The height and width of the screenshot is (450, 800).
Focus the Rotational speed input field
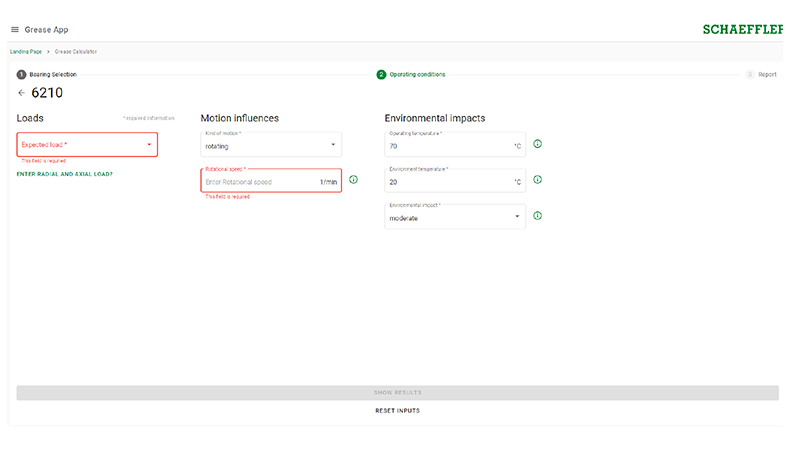point(258,182)
